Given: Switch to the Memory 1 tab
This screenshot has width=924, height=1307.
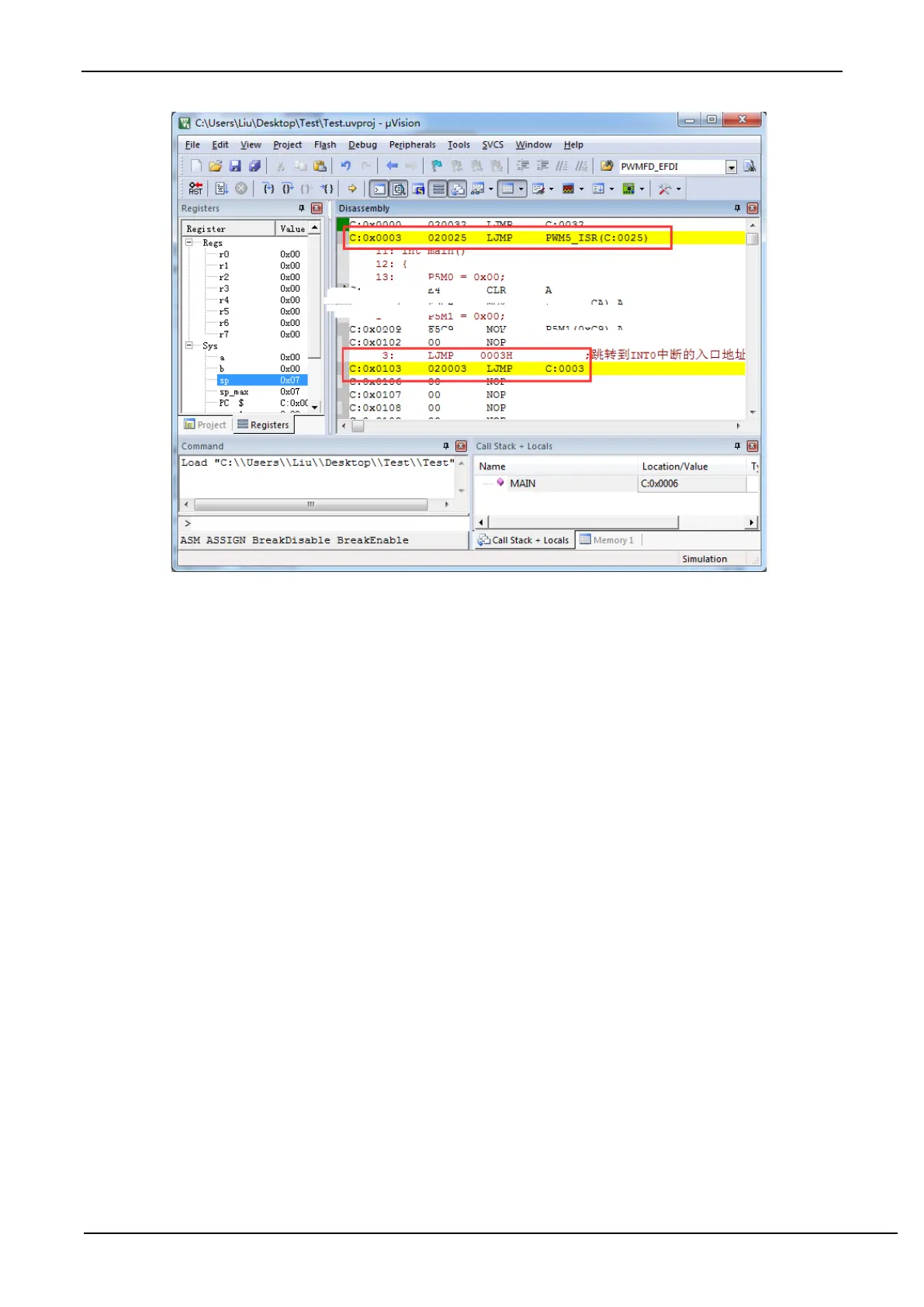Looking at the screenshot, I should point(607,540).
